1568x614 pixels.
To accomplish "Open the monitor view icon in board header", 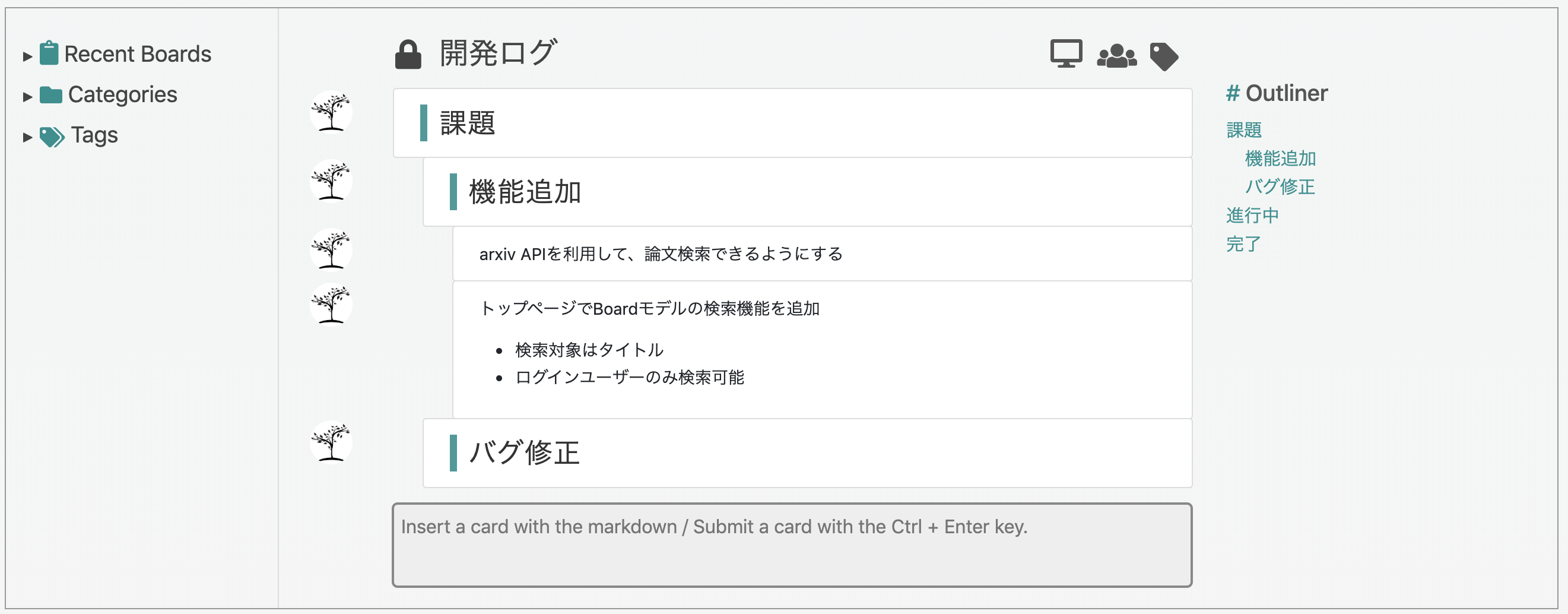I will 1067,54.
